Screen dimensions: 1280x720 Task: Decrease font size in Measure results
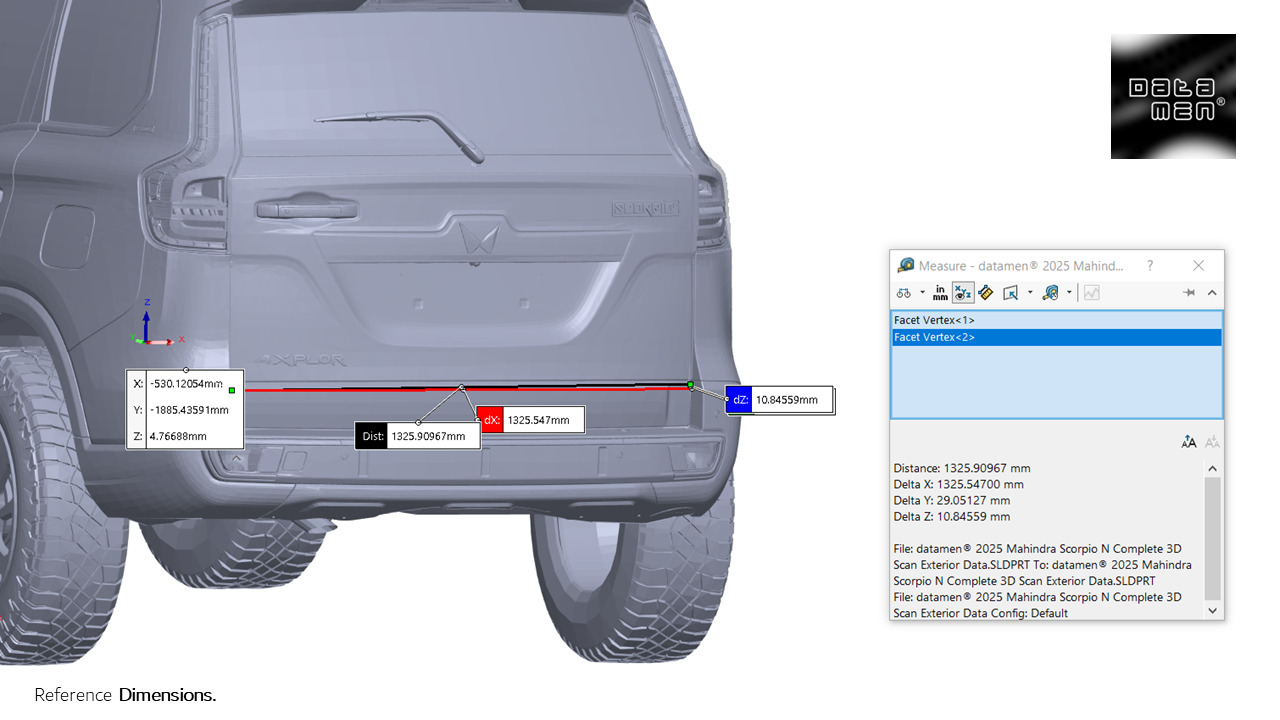[x=1212, y=442]
